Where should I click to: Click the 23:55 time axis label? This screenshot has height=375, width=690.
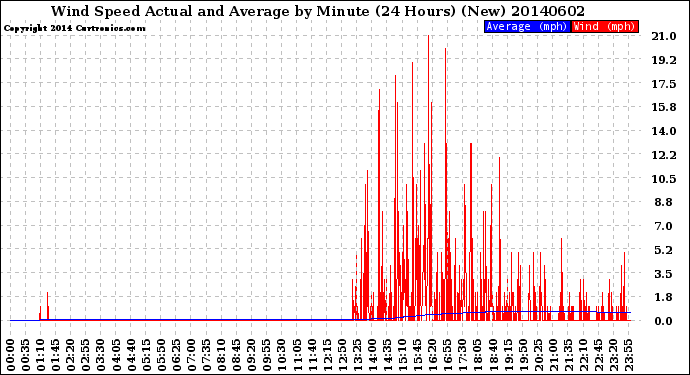[x=629, y=355]
